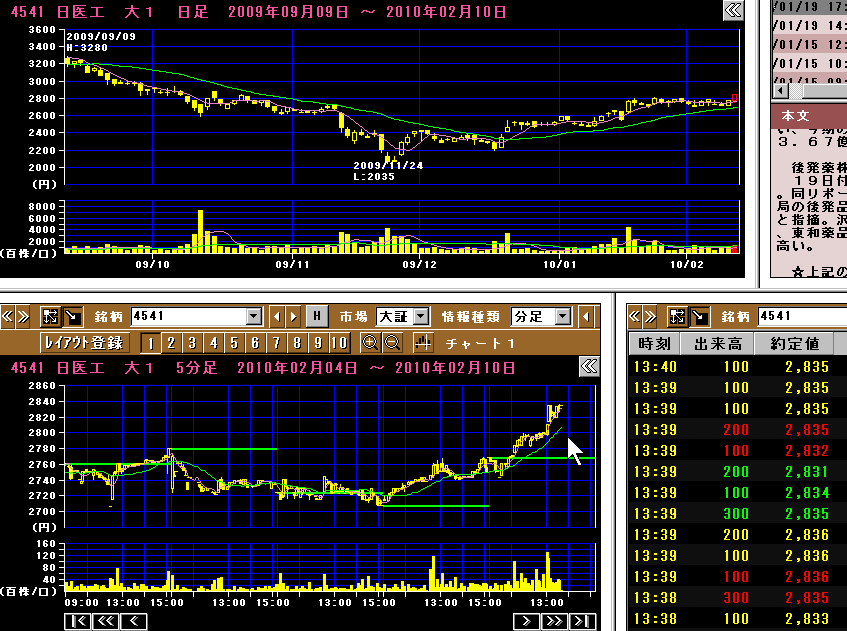Toggle the window-link icon in chart toolbar
Viewport: 847px width, 631px height.
click(50, 317)
